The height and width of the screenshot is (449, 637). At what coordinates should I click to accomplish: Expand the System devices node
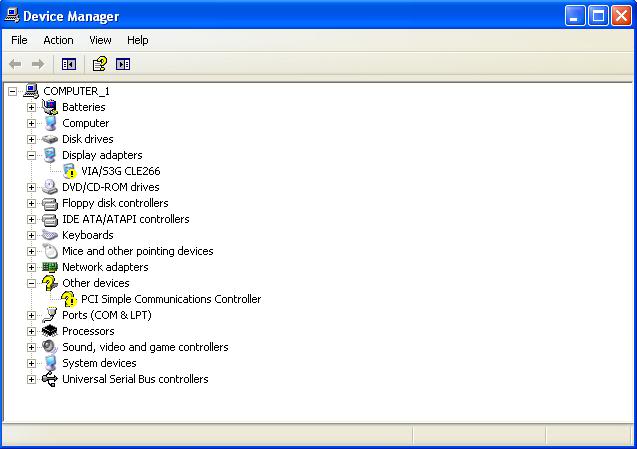click(x=31, y=363)
